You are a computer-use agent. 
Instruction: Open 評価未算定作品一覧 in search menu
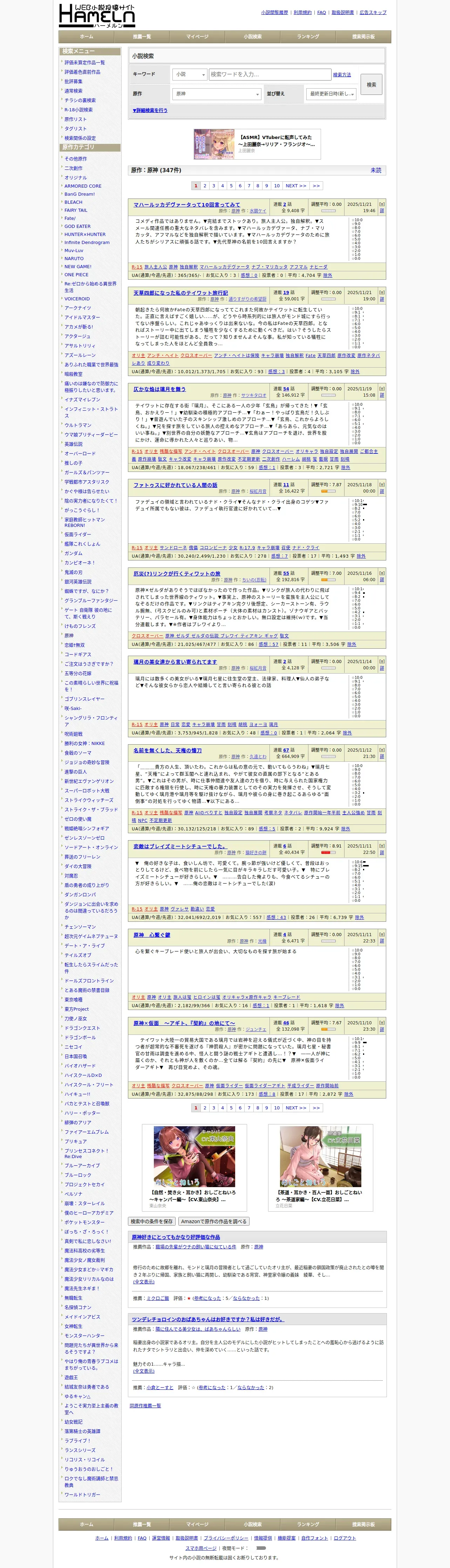[x=85, y=63]
